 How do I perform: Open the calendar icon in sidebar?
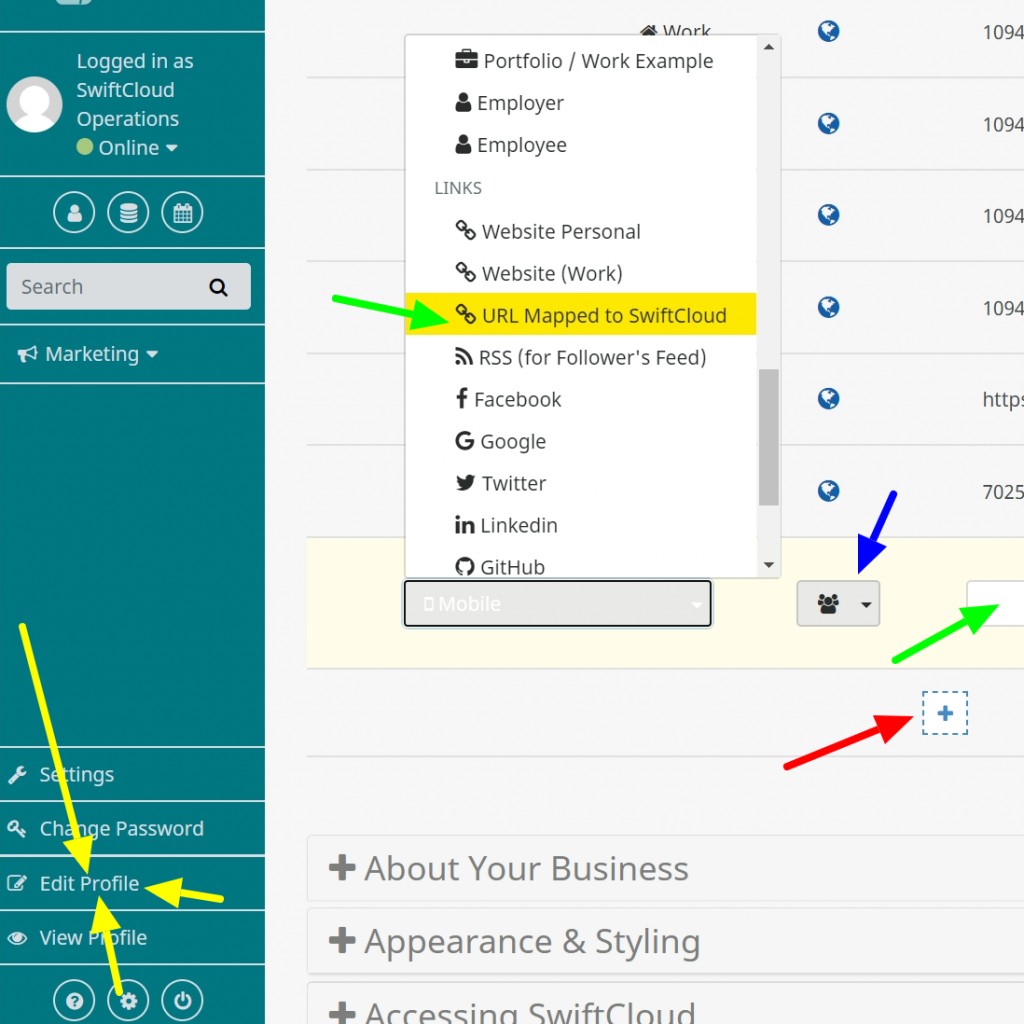click(182, 212)
